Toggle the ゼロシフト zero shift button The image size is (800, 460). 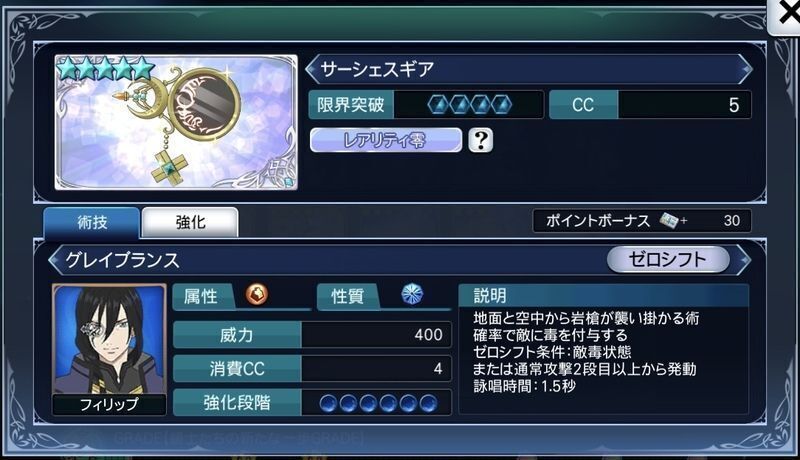(667, 260)
